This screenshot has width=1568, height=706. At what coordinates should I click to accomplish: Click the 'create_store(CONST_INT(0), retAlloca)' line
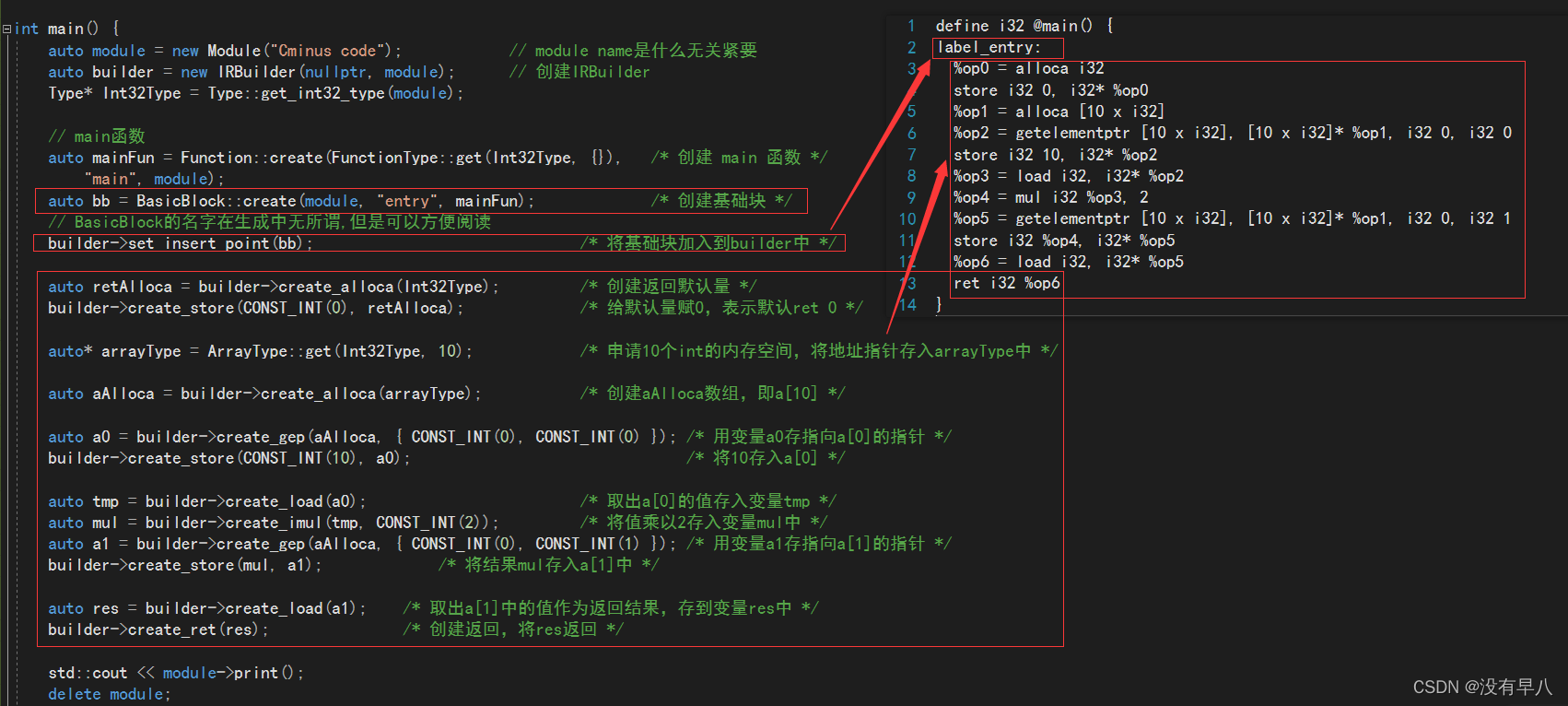coord(256,308)
